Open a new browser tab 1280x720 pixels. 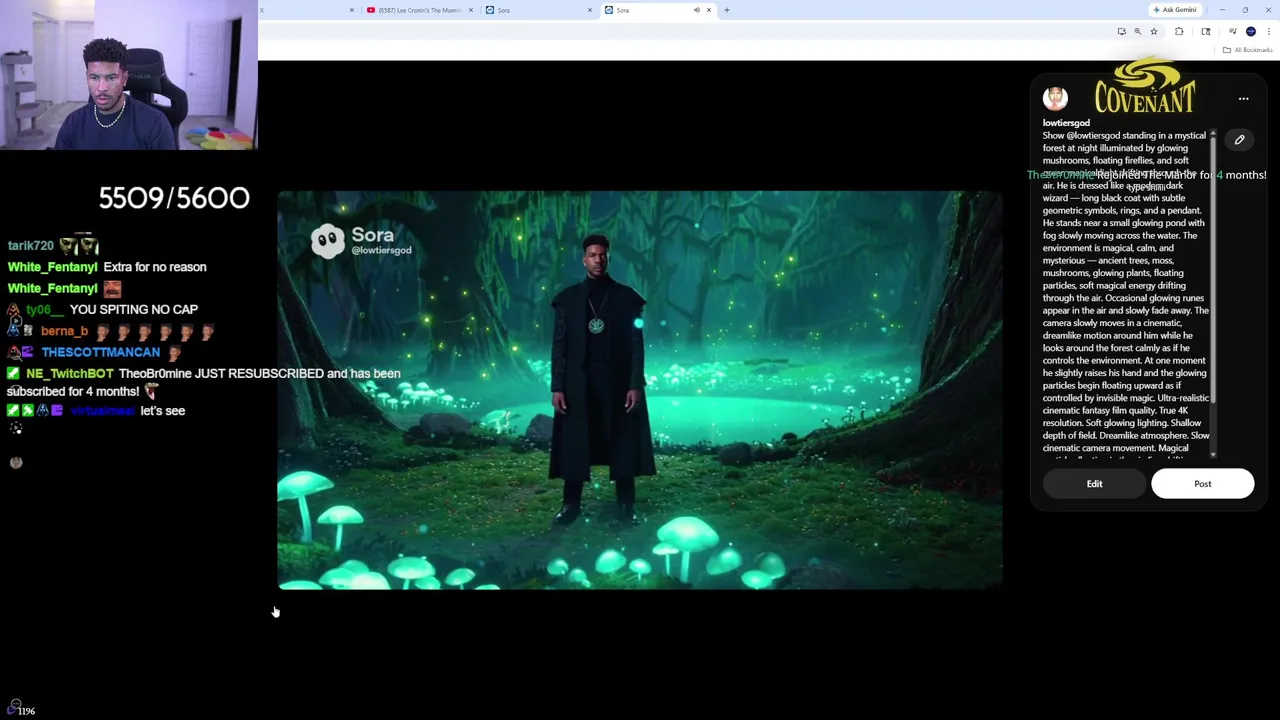pyautogui.click(x=727, y=10)
